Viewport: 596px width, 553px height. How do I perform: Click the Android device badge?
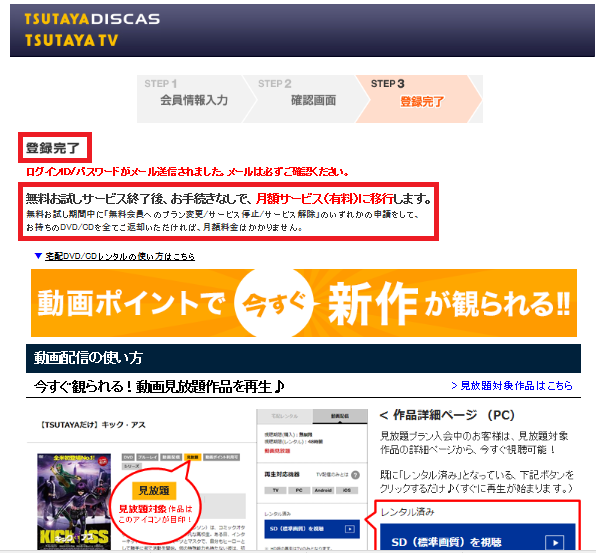[323, 490]
